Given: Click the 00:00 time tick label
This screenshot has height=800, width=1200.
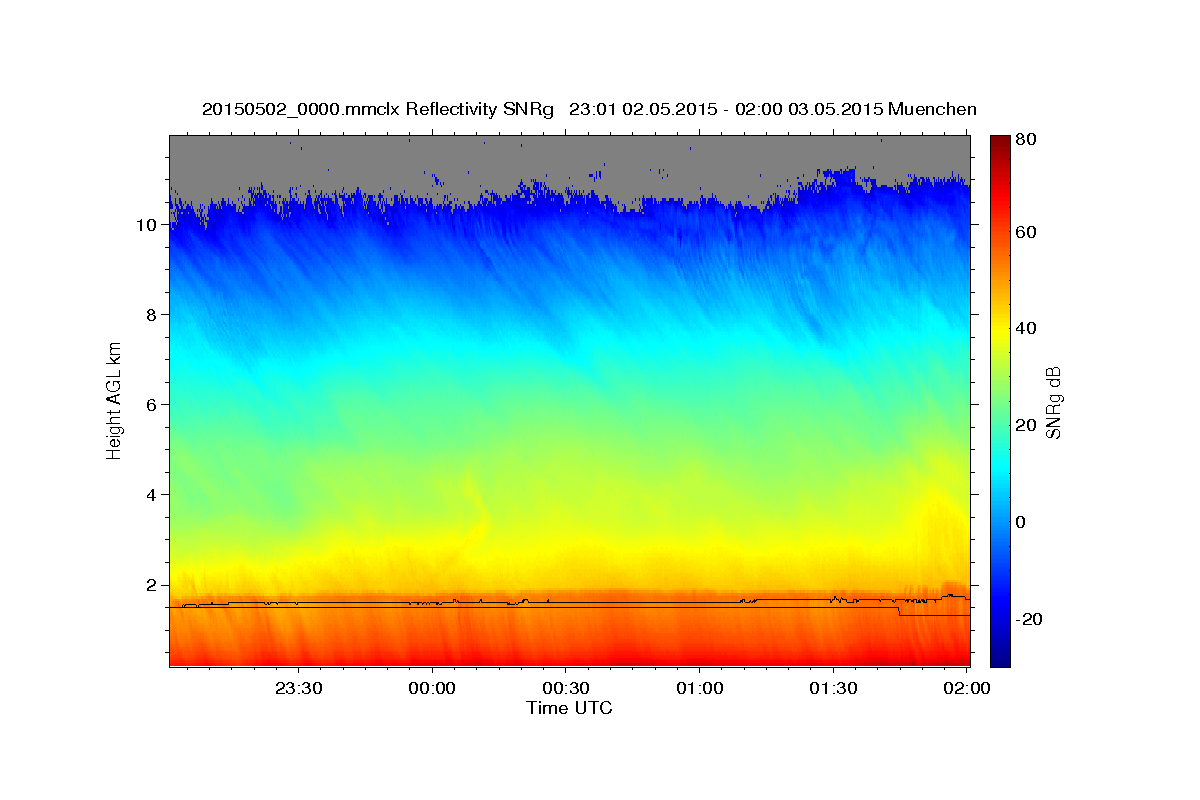Looking at the screenshot, I should coord(432,689).
